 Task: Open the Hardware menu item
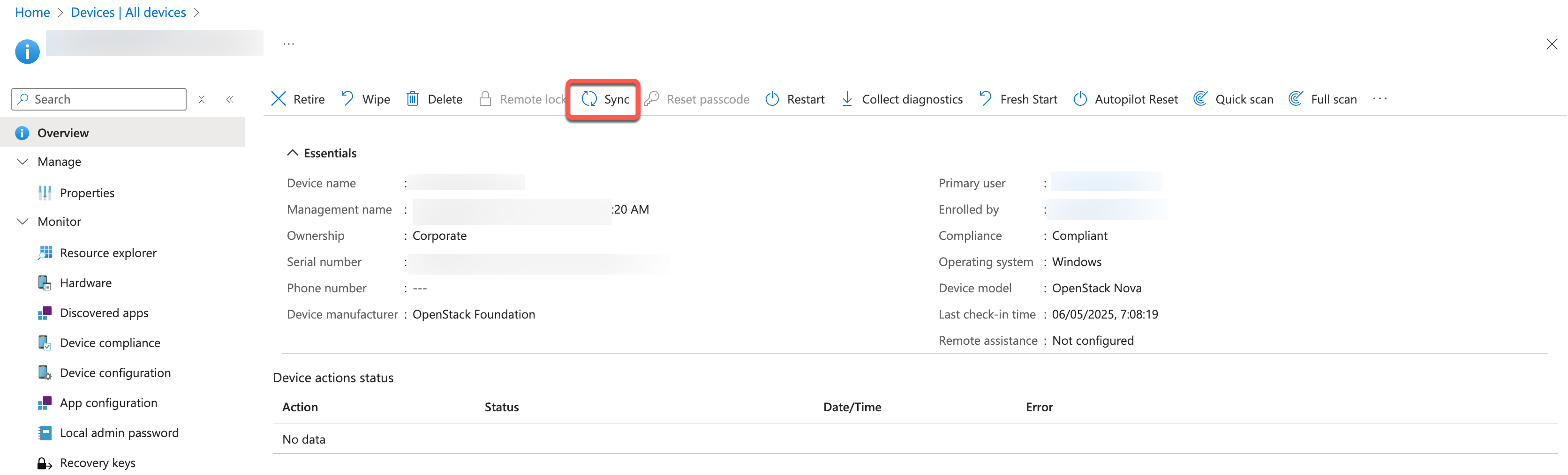(85, 283)
